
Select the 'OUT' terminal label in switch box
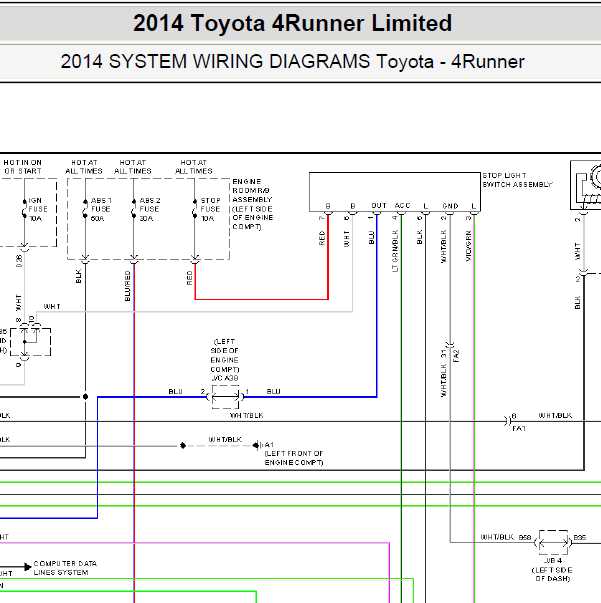379,206
